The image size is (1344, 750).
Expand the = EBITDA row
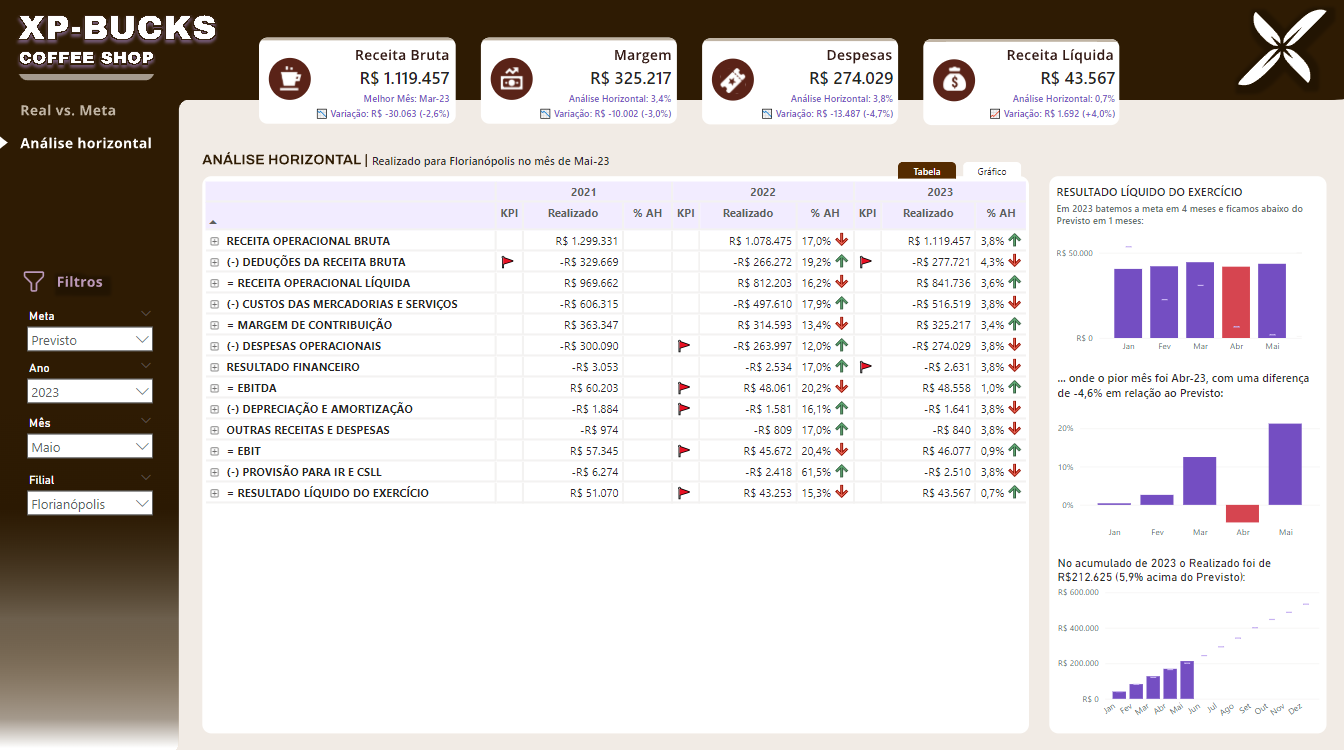point(214,388)
